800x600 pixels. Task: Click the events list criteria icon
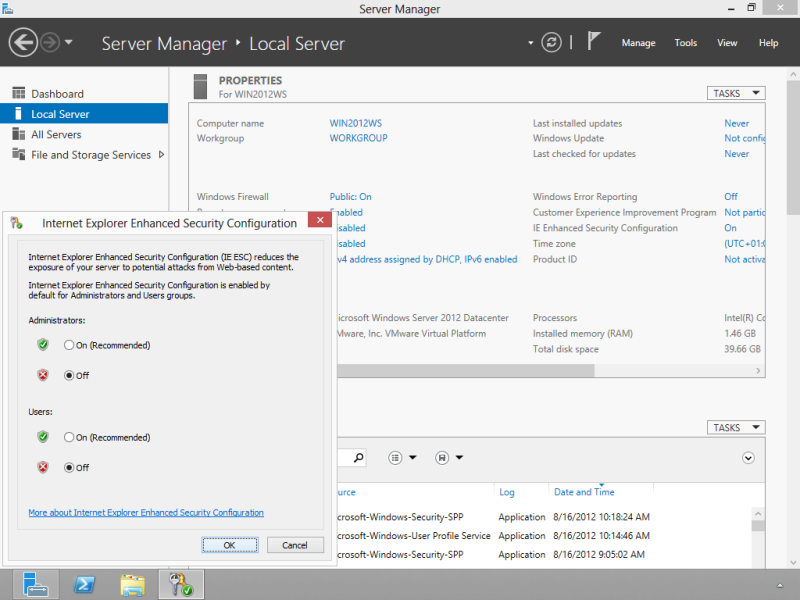click(395, 458)
